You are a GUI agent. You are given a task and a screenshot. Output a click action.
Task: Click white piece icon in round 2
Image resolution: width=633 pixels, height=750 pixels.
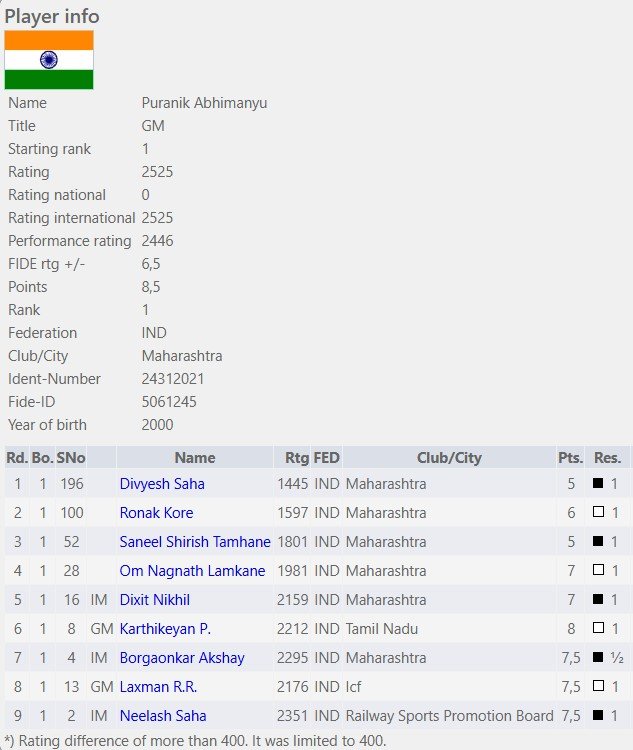598,512
